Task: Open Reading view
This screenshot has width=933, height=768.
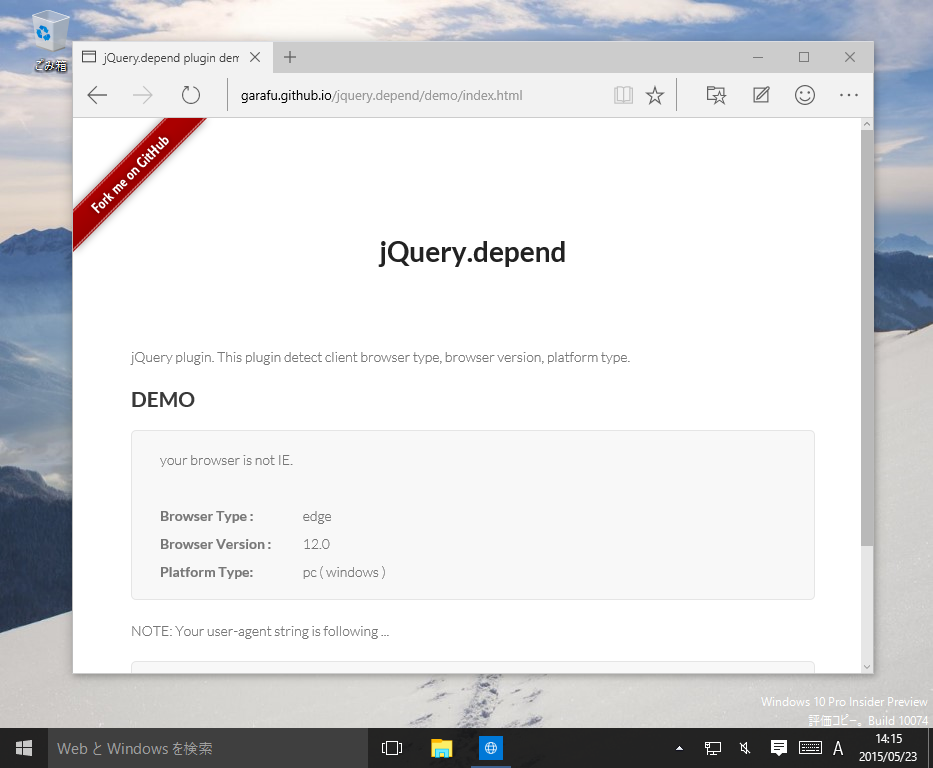Action: (623, 95)
